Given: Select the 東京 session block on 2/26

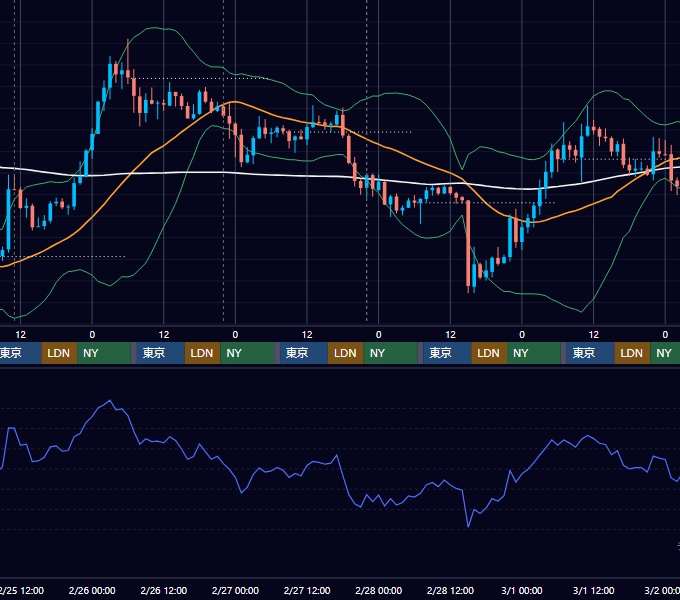Looking at the screenshot, I should tap(160, 353).
